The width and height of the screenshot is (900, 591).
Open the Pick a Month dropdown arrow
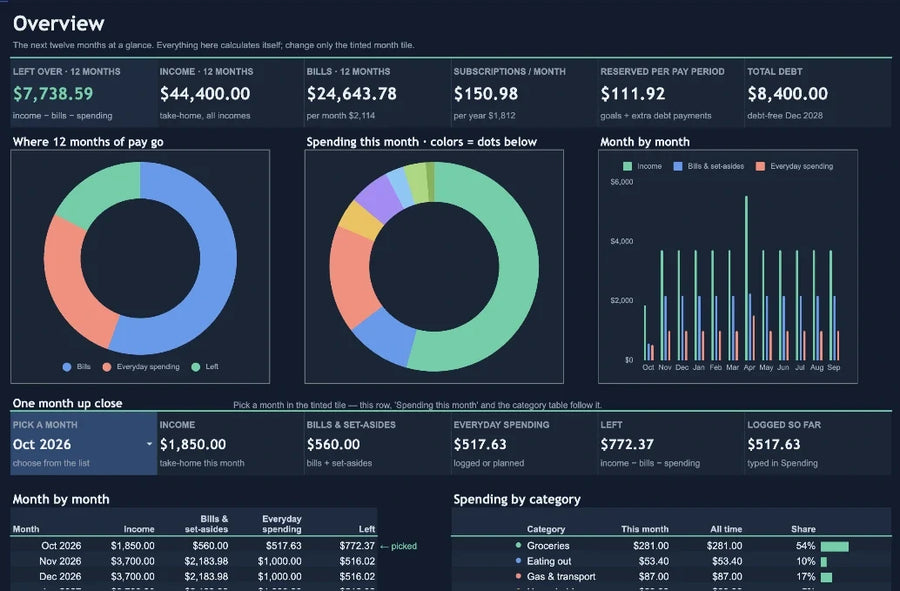[x=149, y=444]
